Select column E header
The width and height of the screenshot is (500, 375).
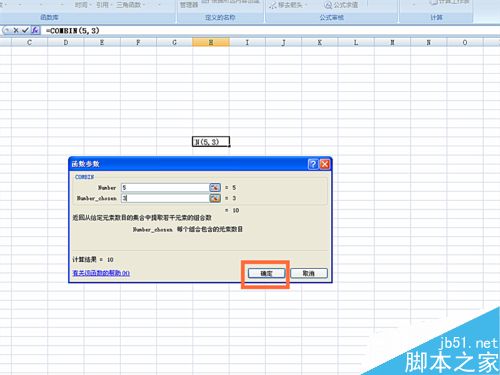[x=102, y=42]
